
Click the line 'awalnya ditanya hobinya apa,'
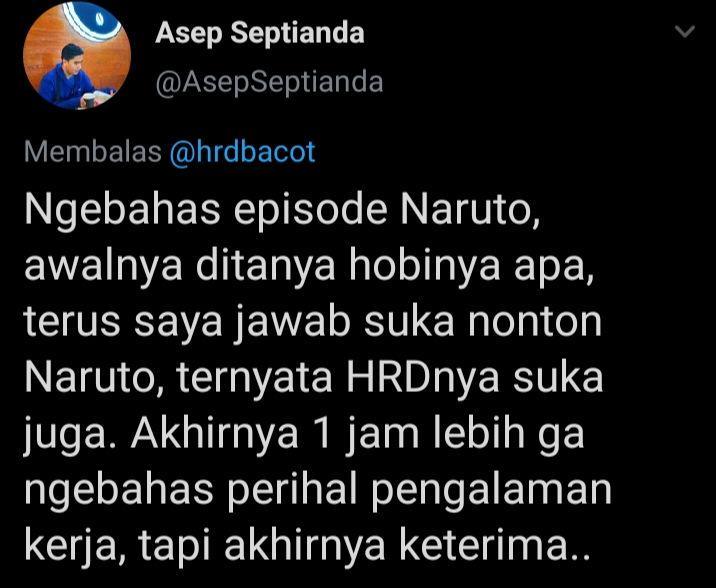click(309, 268)
